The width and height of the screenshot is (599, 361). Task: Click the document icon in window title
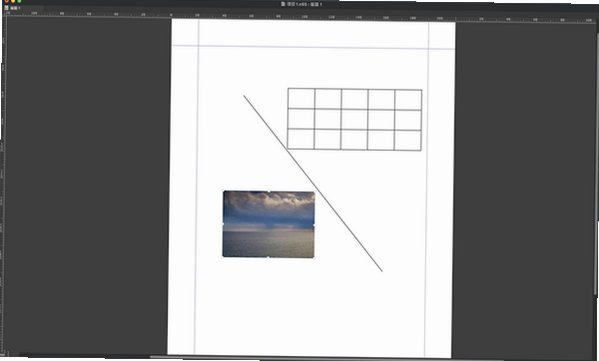(283, 4)
